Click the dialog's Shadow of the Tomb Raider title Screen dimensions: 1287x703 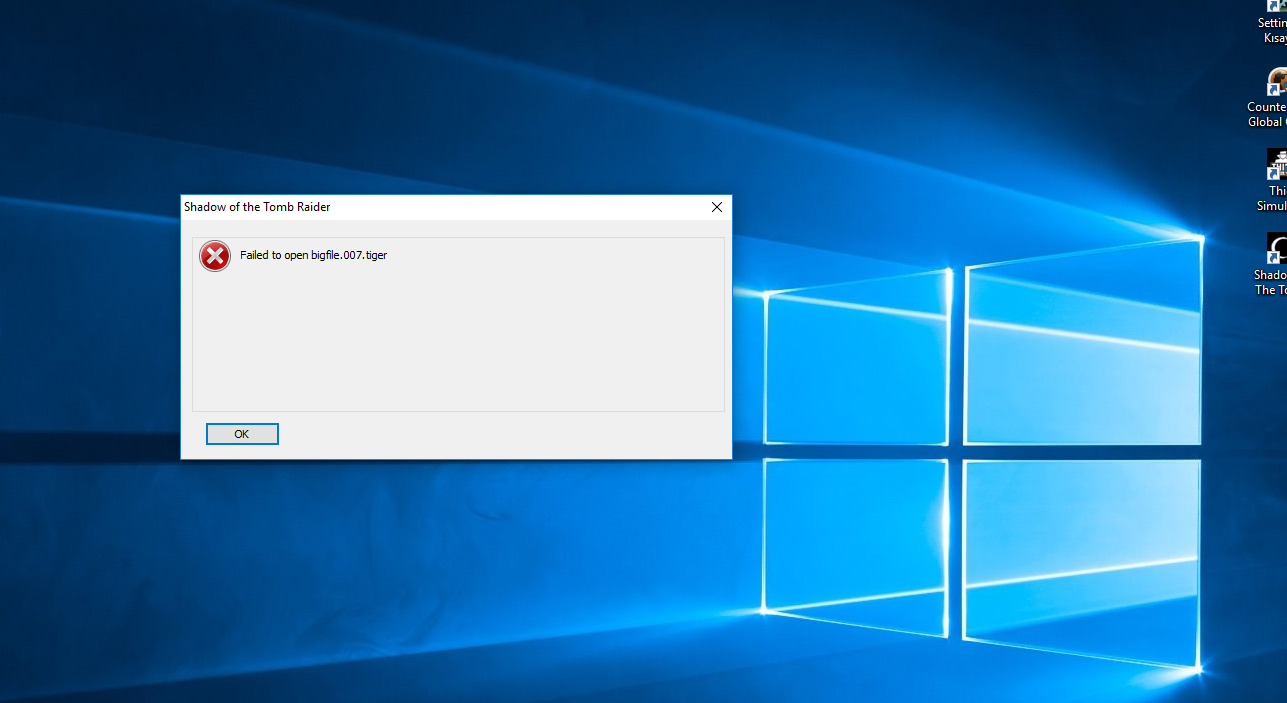coord(257,207)
